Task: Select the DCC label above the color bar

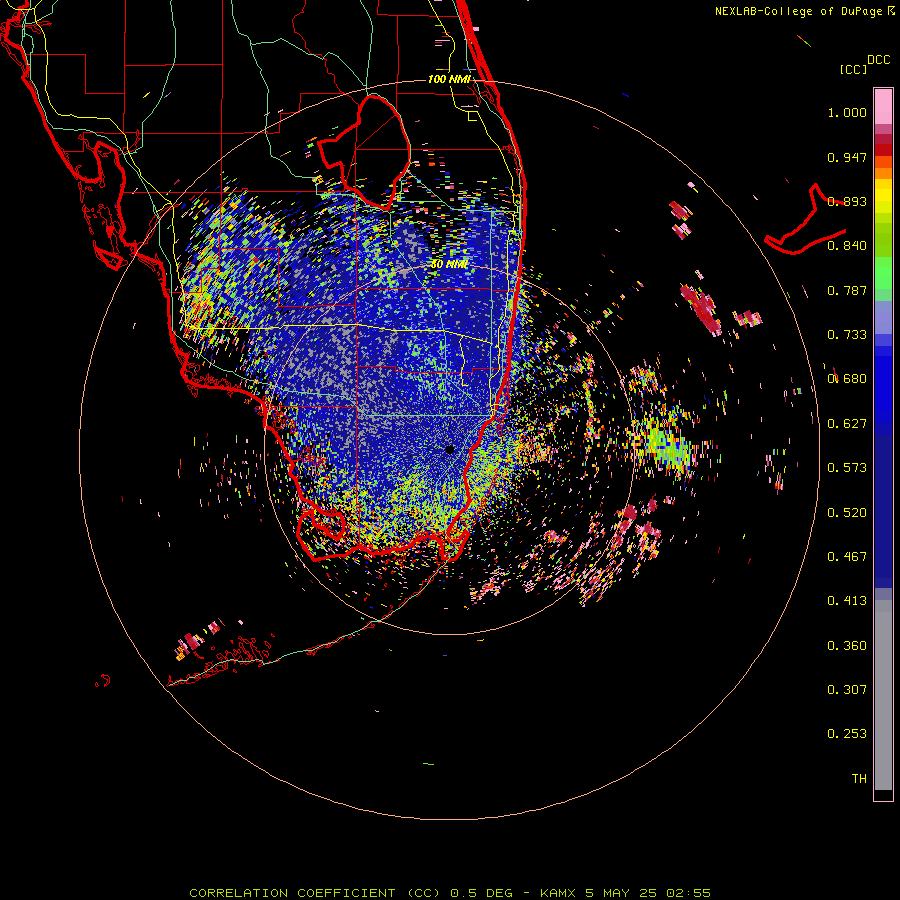Action: pyautogui.click(x=878, y=60)
